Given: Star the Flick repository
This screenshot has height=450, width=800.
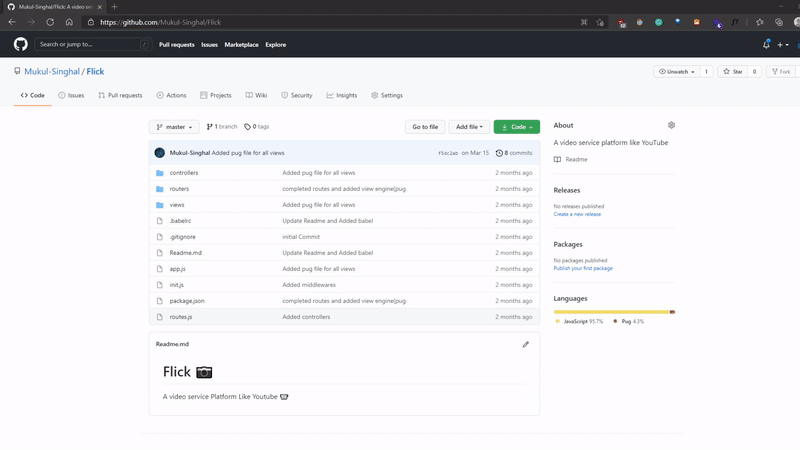Looking at the screenshot, I should (733, 71).
